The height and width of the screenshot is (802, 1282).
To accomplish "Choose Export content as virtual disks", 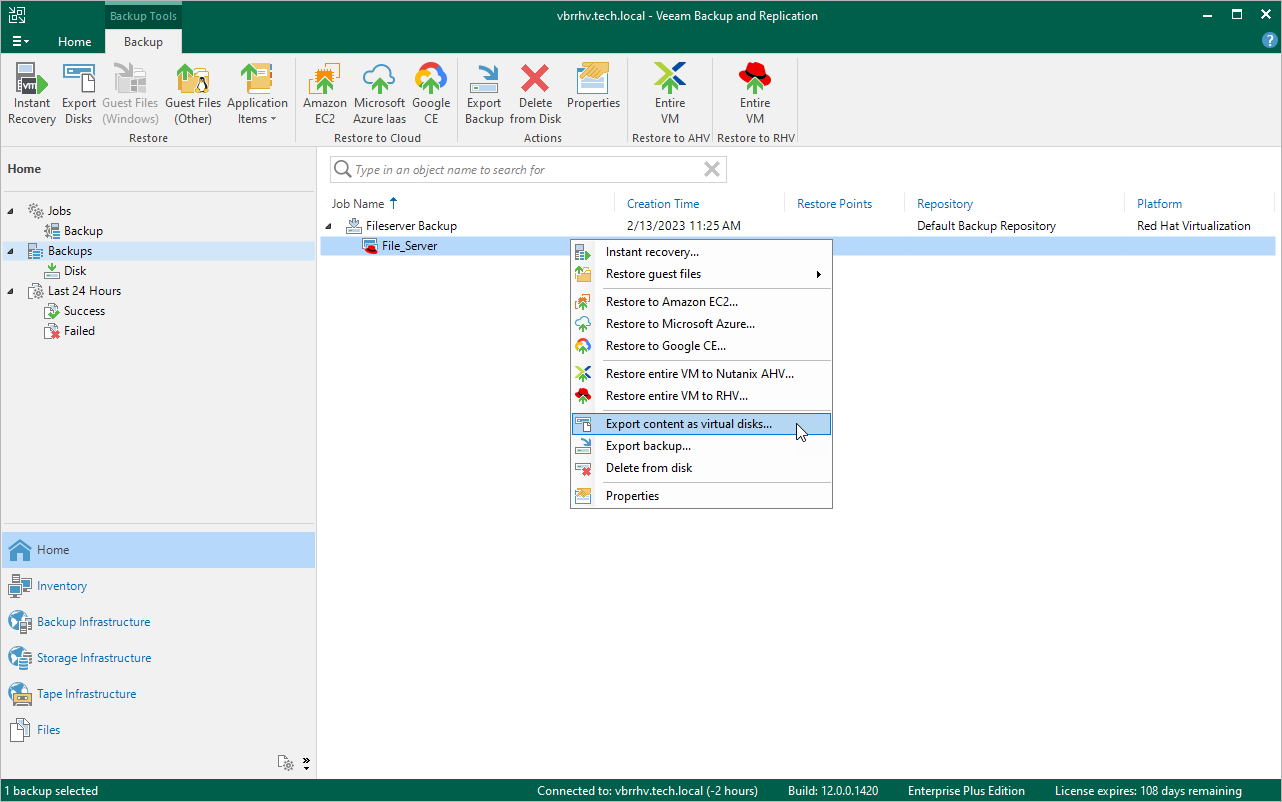I will 701,424.
